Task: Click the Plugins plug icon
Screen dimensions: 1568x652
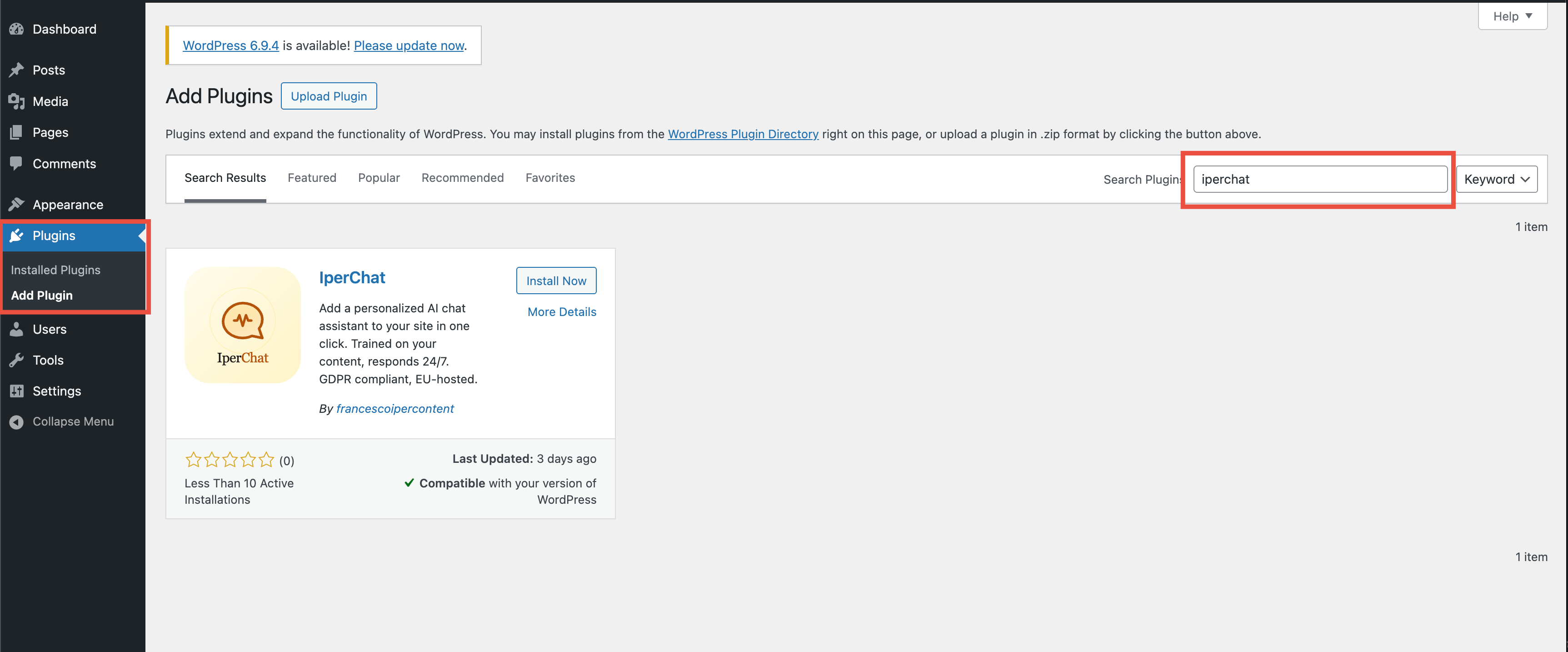Action: tap(17, 236)
